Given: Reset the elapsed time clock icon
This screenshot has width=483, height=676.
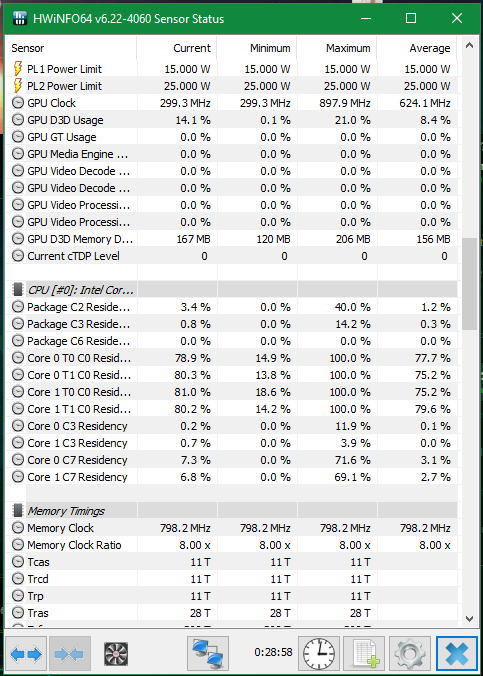Looking at the screenshot, I should tap(319, 654).
